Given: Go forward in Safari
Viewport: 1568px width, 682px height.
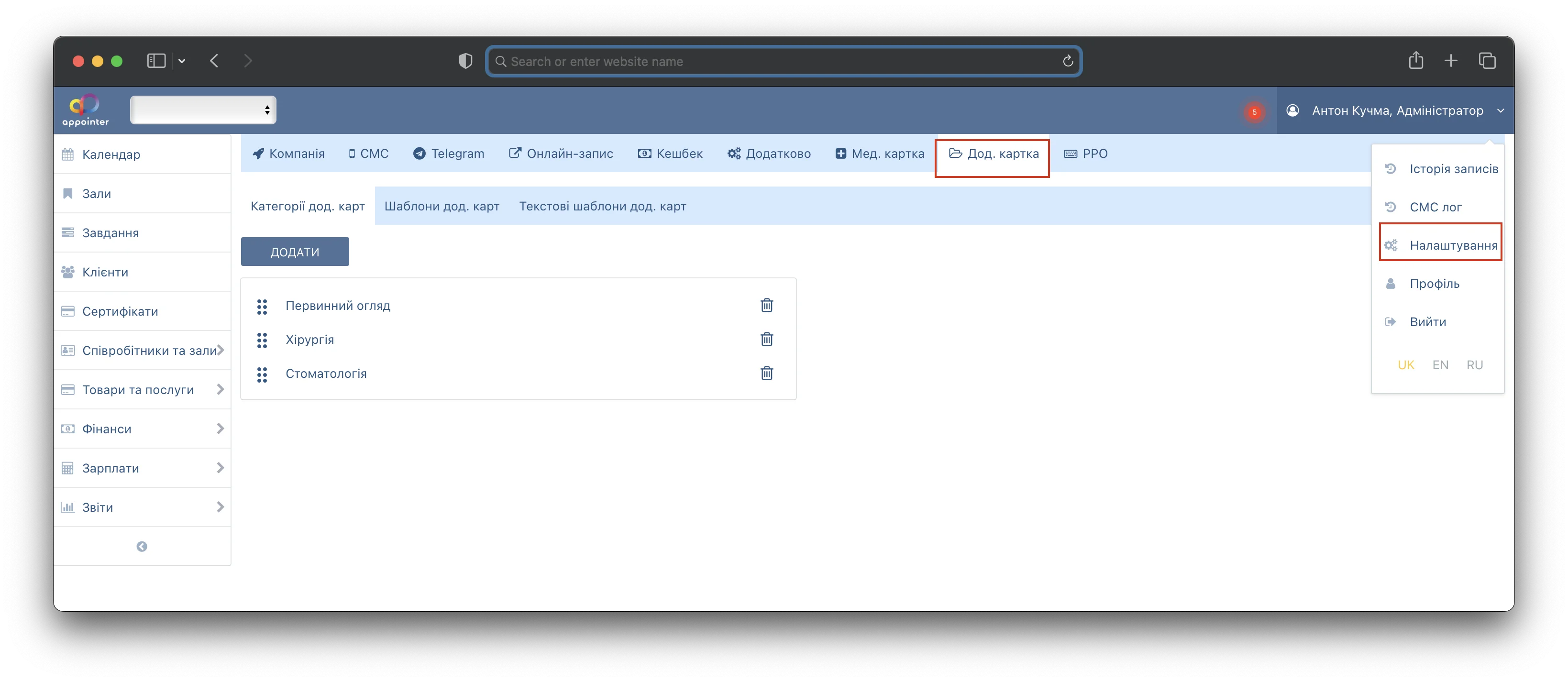Looking at the screenshot, I should 248,61.
